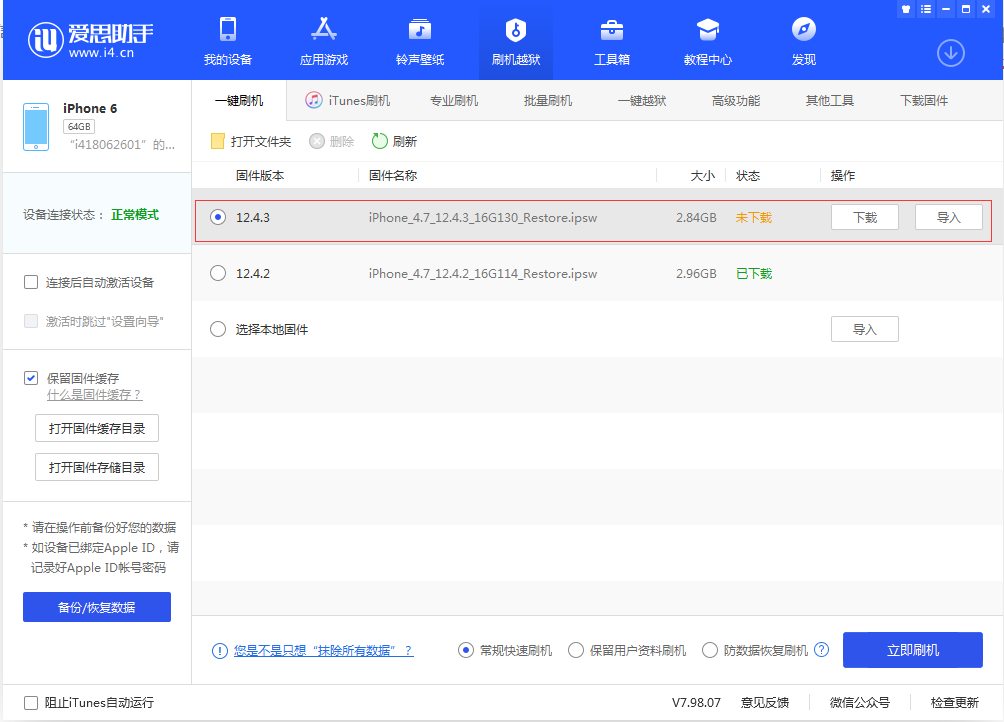Screen dimensions: 1004x722
Task: Click the 正常模式 connection status
Action: (x=135, y=214)
